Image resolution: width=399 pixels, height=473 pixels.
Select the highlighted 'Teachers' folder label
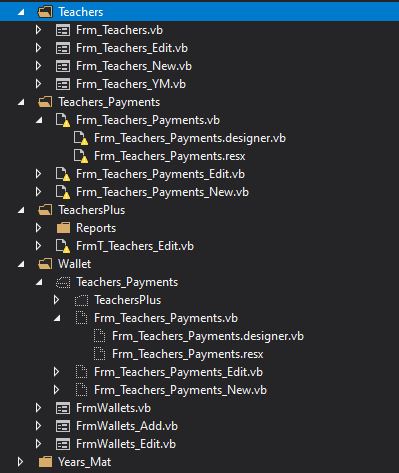pos(81,12)
